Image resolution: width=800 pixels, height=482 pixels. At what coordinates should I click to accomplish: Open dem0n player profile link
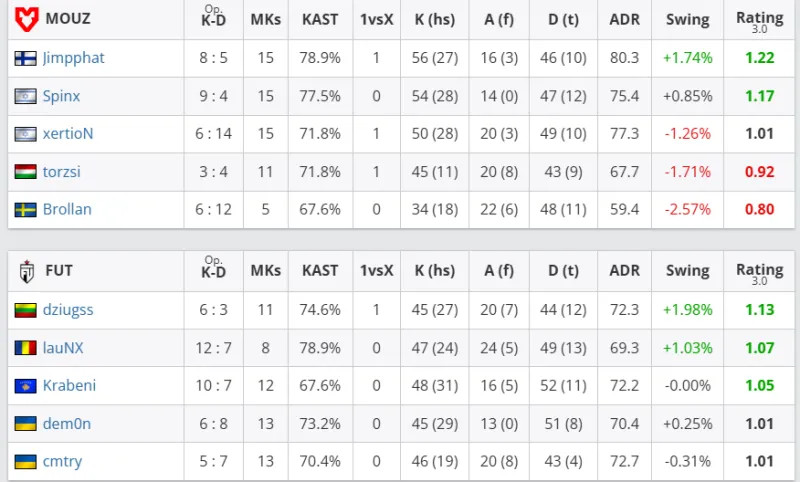click(x=66, y=424)
